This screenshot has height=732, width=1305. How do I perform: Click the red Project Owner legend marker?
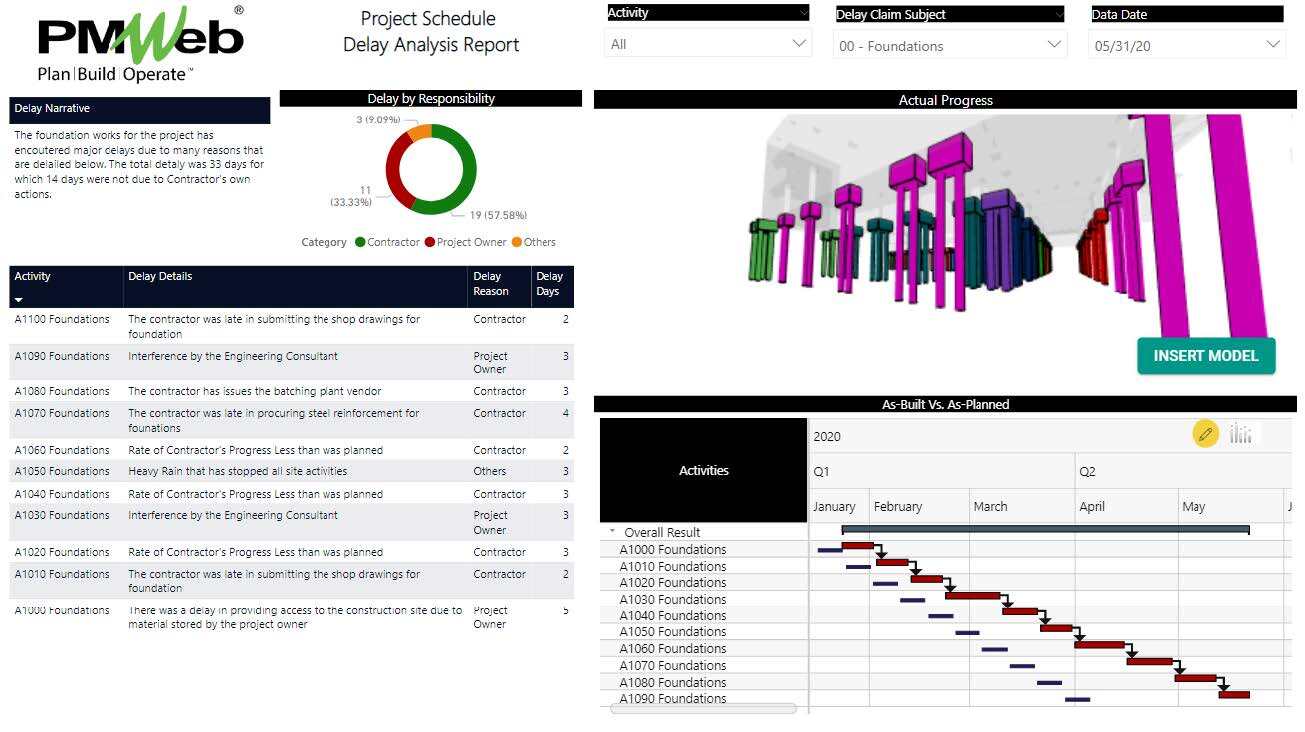[x=430, y=242]
